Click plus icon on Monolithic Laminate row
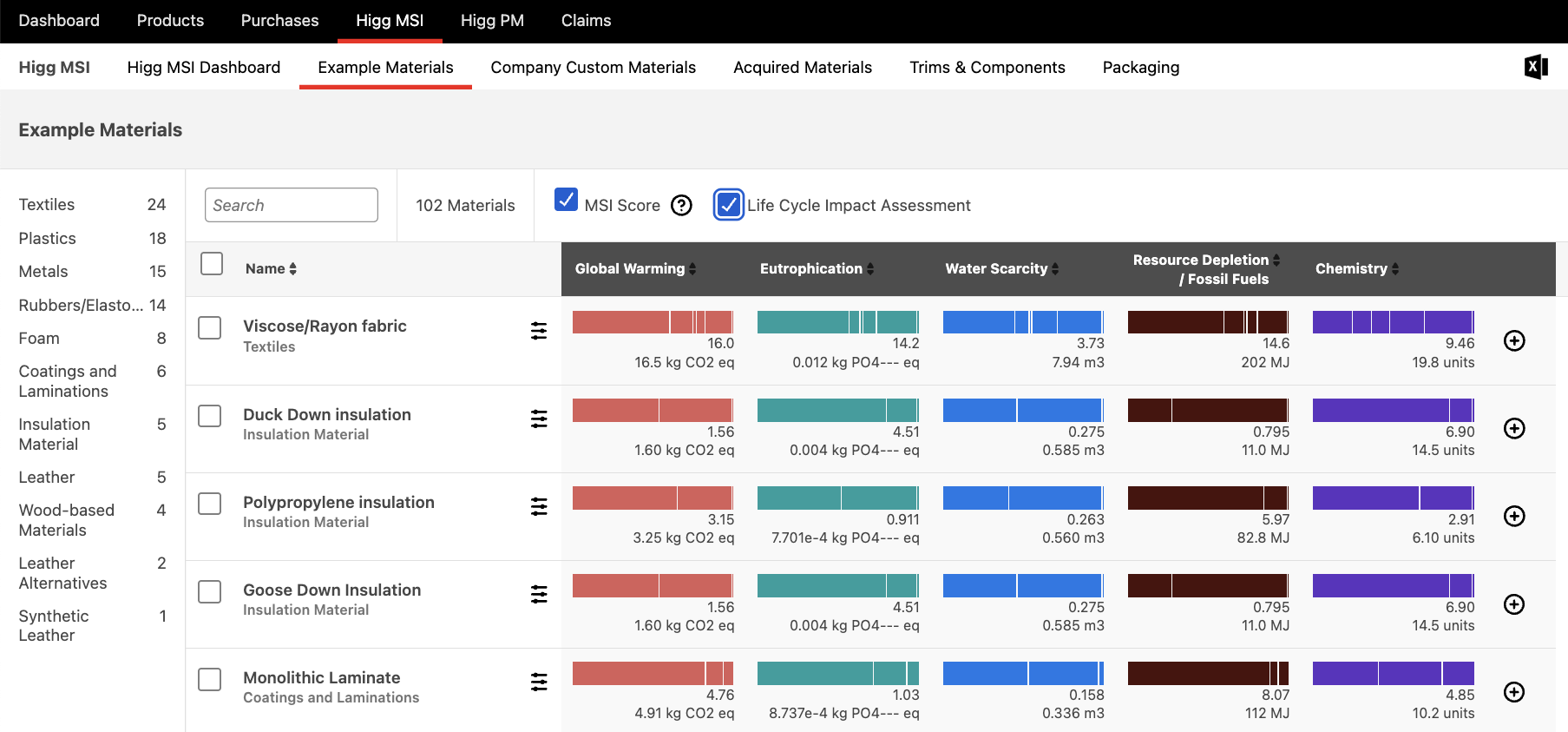1568x732 pixels. point(1514,692)
